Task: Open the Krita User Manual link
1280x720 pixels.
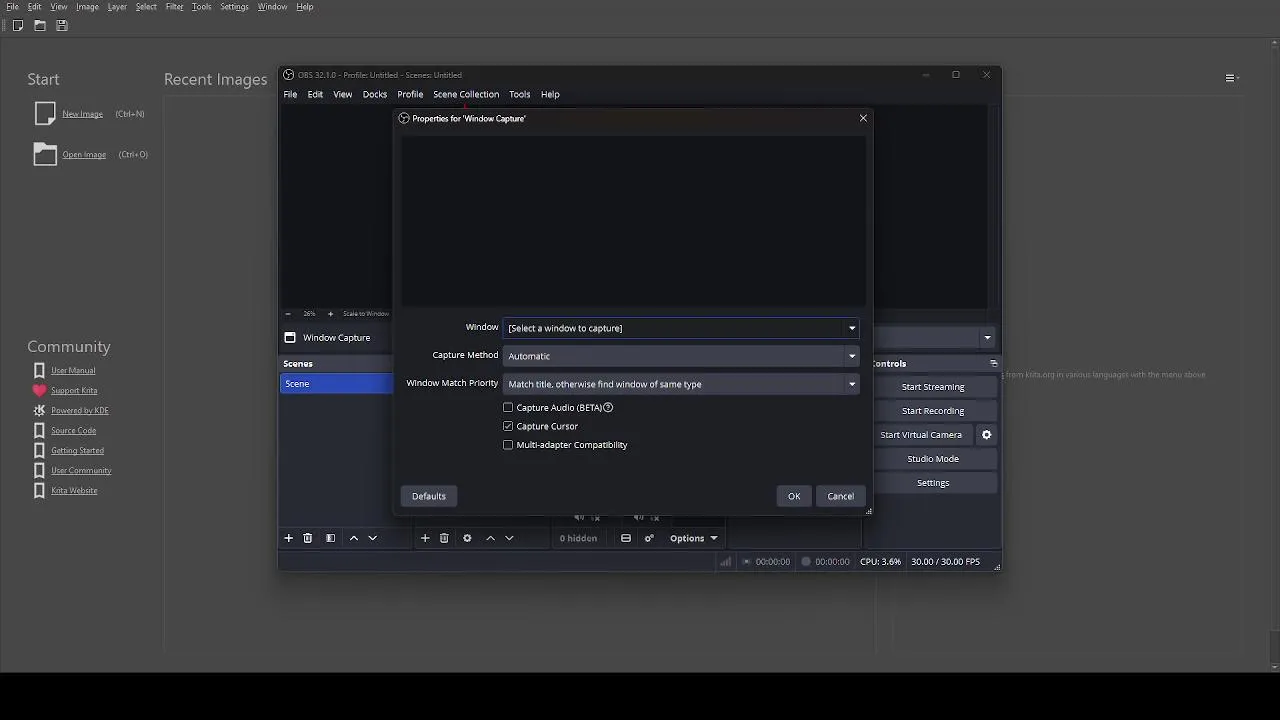Action: pyautogui.click(x=73, y=371)
